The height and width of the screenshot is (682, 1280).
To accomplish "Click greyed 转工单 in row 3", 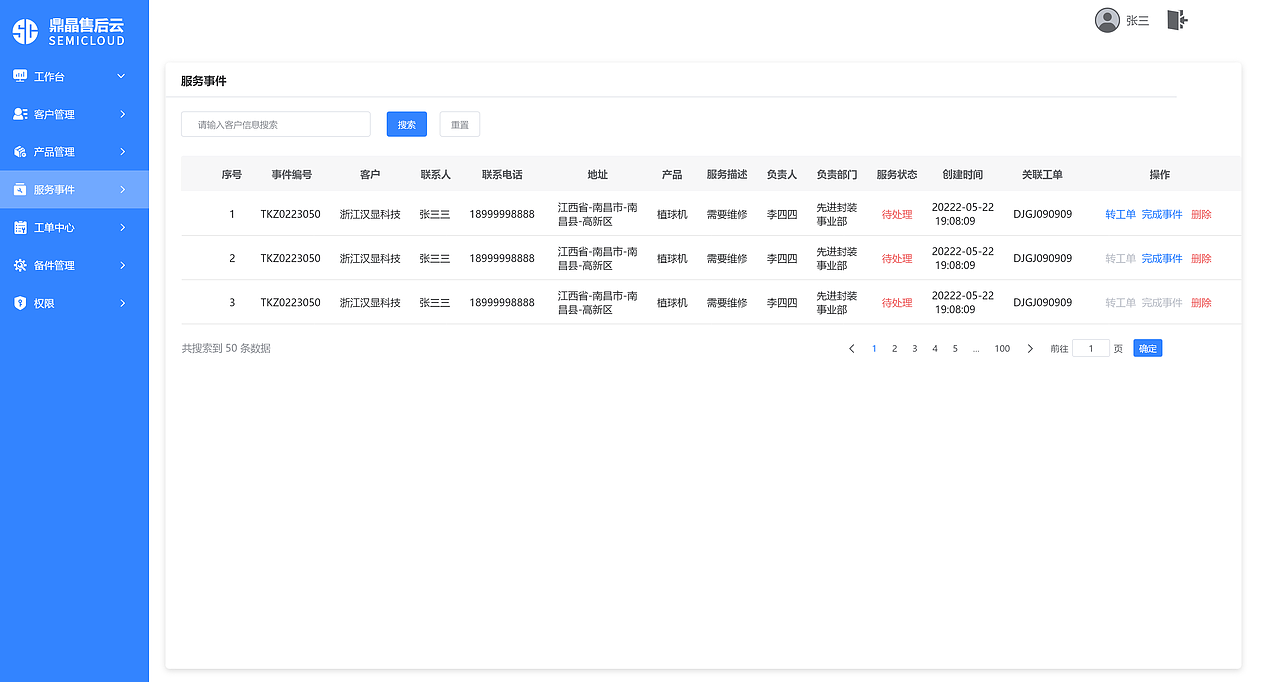I will (1120, 302).
